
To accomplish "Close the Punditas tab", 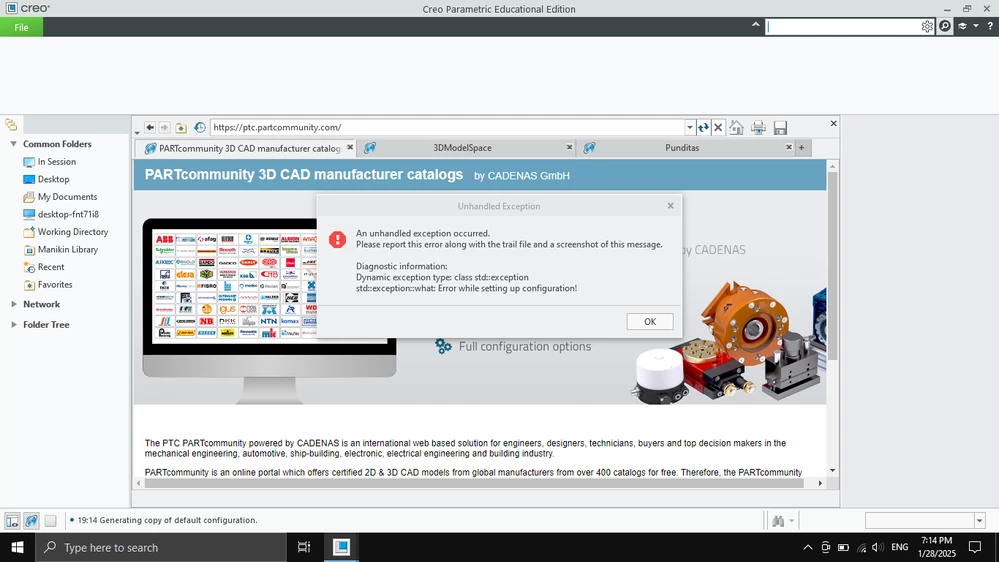I will click(x=789, y=147).
